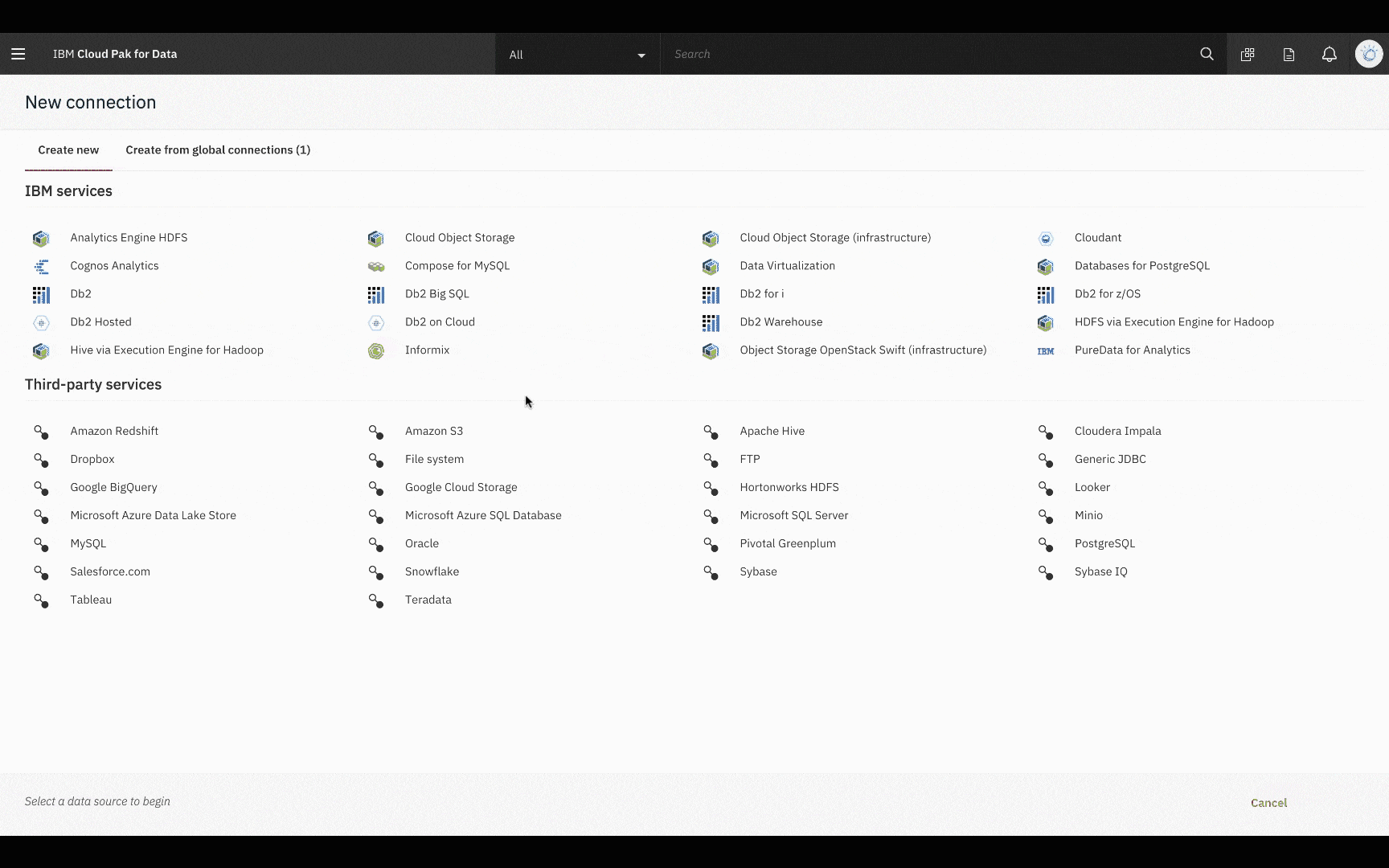Select File system connection type
Viewport: 1389px width, 868px height.
(x=434, y=459)
